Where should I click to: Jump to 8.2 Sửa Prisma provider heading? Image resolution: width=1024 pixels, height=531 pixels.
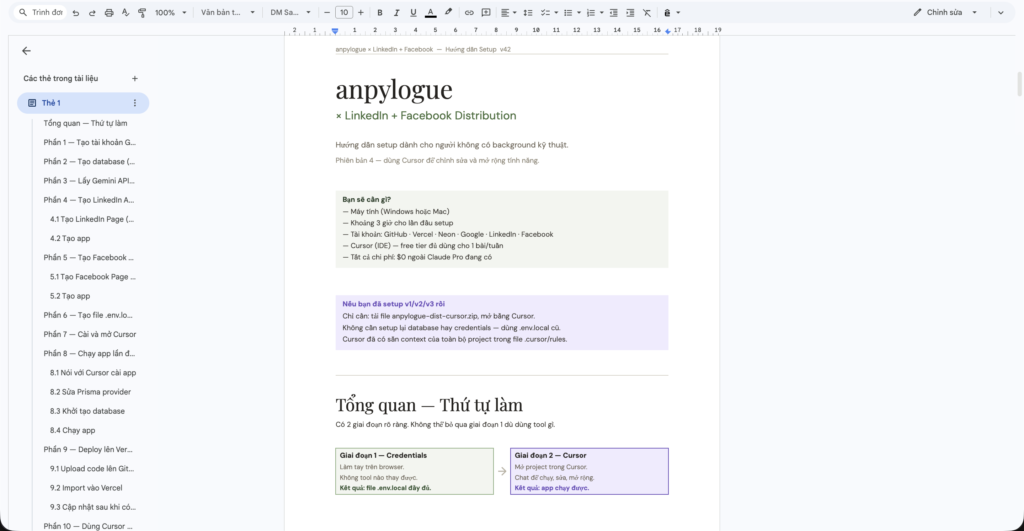pos(90,392)
